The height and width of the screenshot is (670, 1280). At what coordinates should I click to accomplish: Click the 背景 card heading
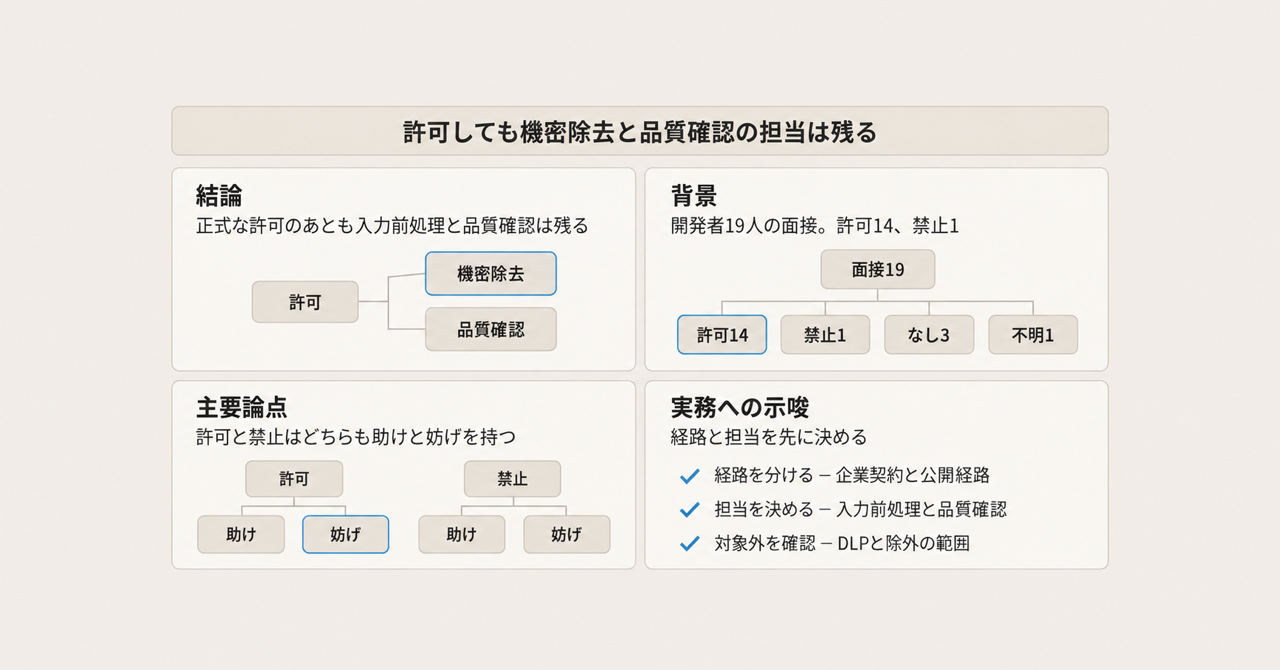click(x=694, y=195)
